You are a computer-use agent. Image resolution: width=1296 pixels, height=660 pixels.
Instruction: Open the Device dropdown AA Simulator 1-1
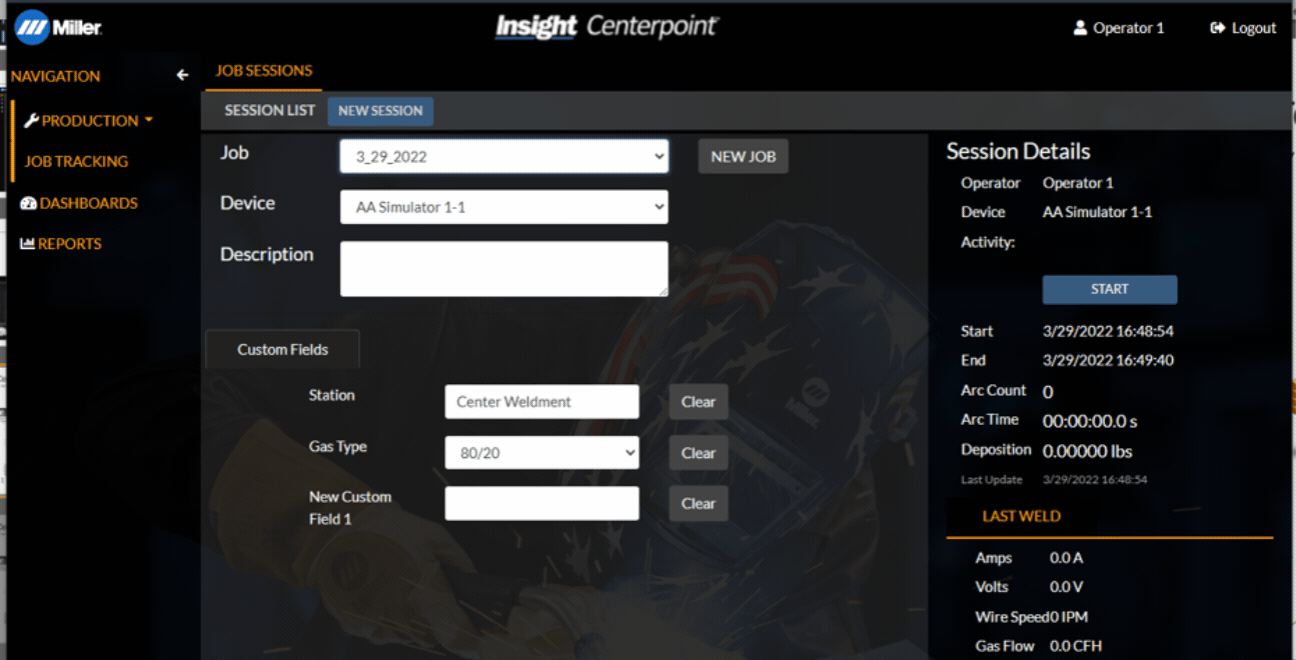click(x=504, y=207)
